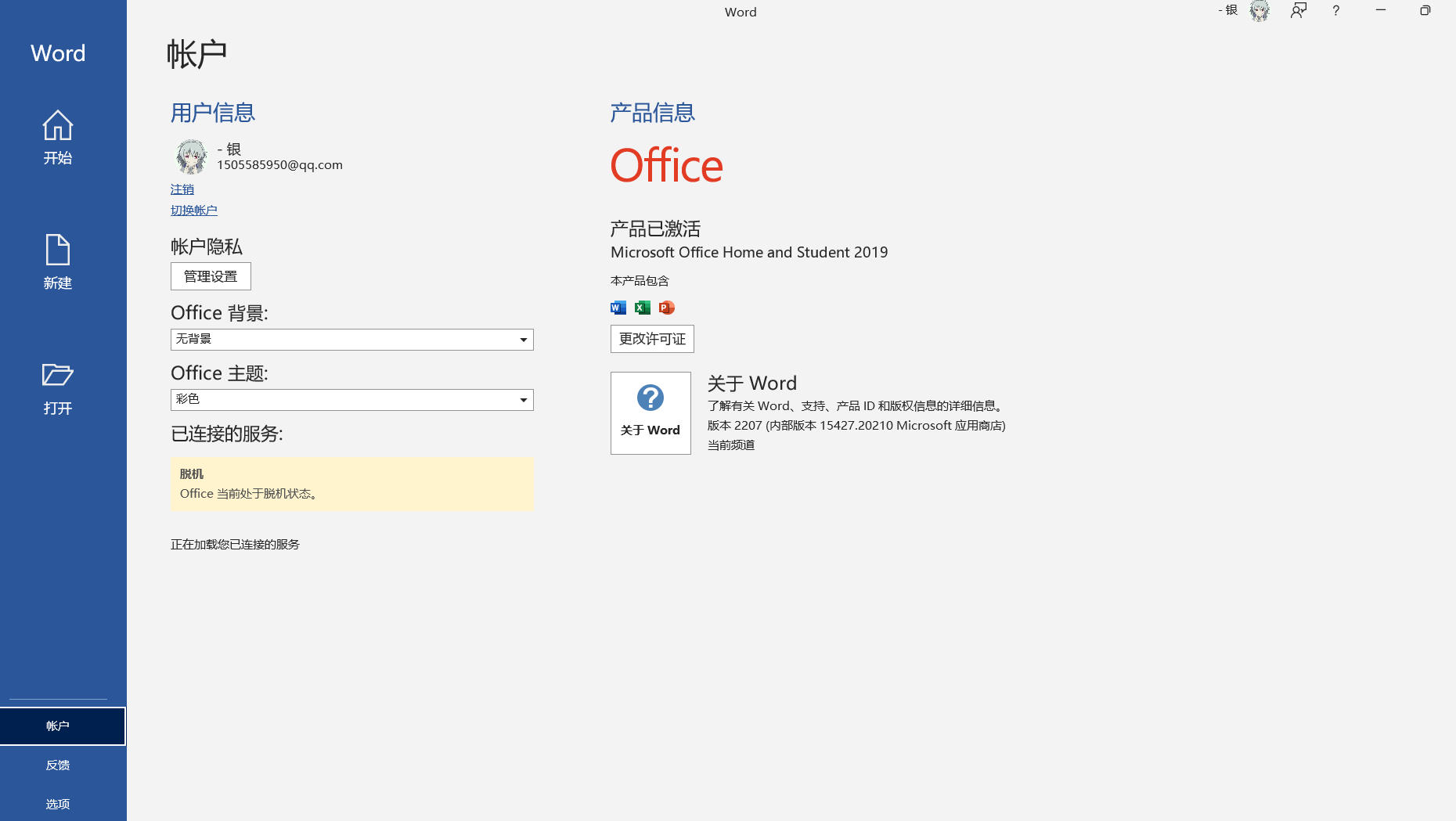
Task: Click the 正在加载您已连接的服务 text
Action: (235, 544)
